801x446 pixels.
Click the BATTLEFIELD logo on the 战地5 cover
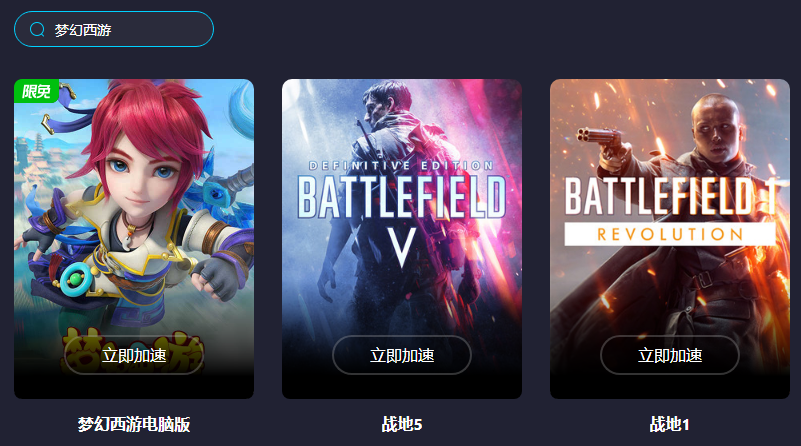tap(402, 197)
